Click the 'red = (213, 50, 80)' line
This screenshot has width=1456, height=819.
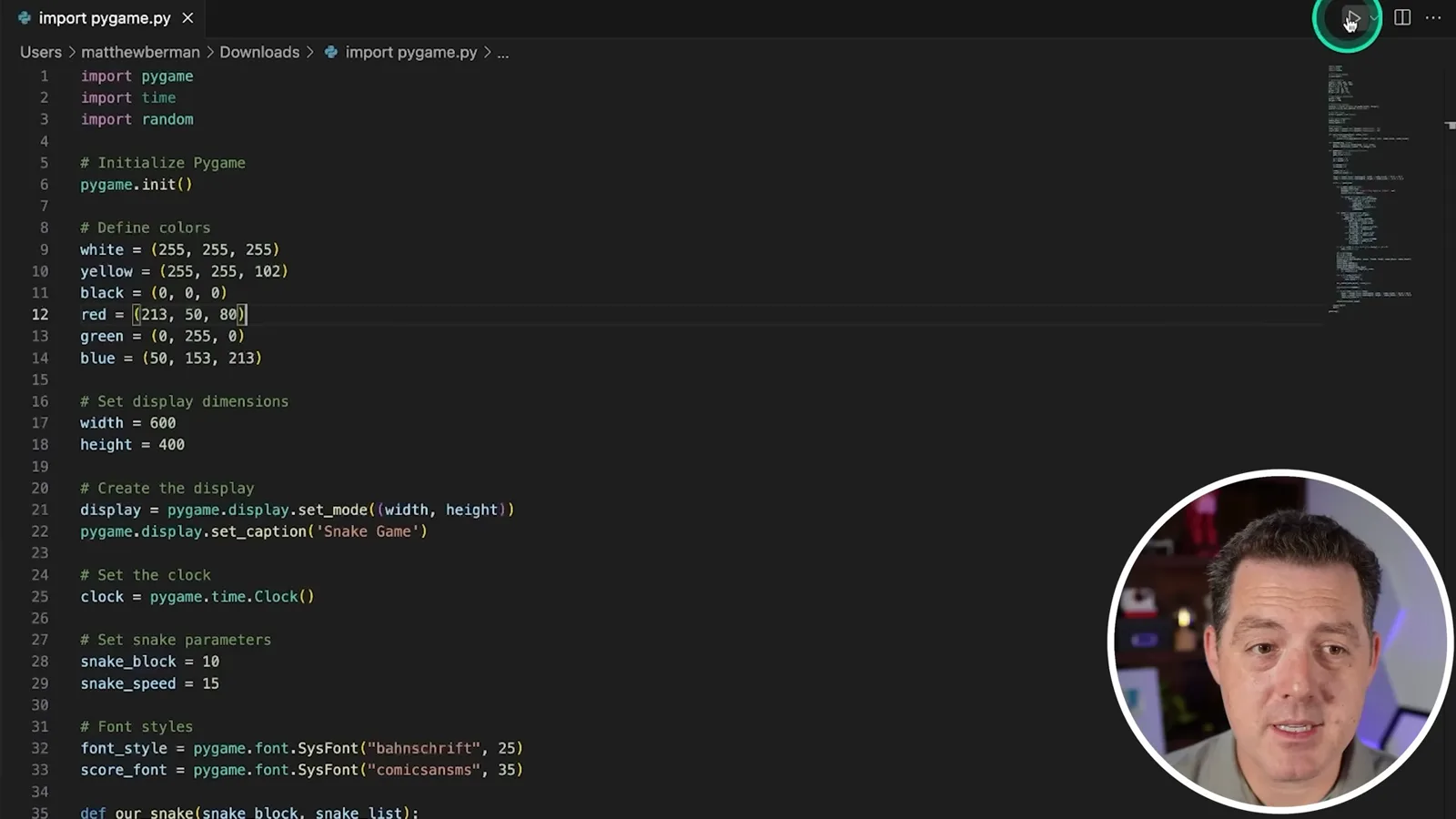tap(163, 315)
